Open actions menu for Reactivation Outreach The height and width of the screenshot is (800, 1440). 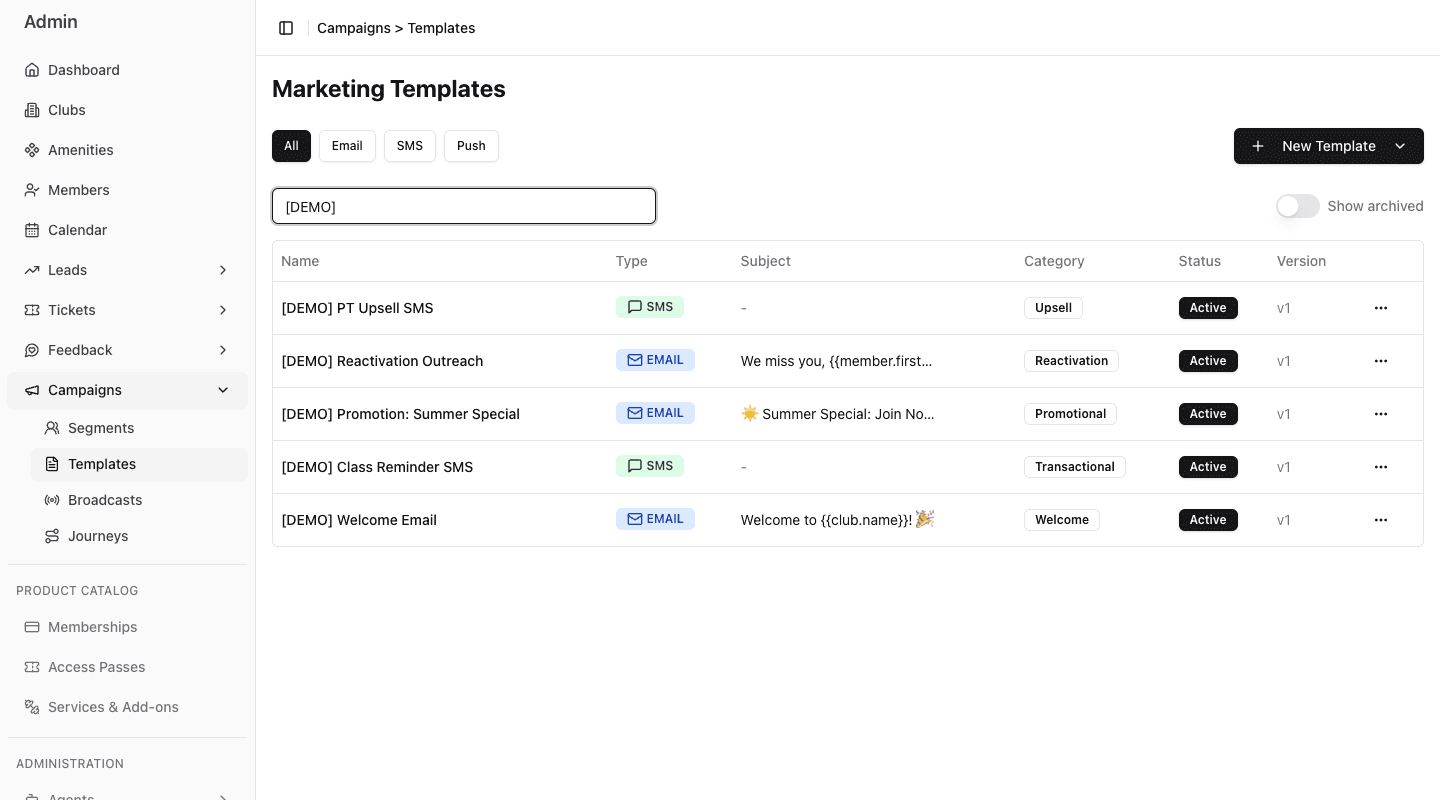point(1381,361)
